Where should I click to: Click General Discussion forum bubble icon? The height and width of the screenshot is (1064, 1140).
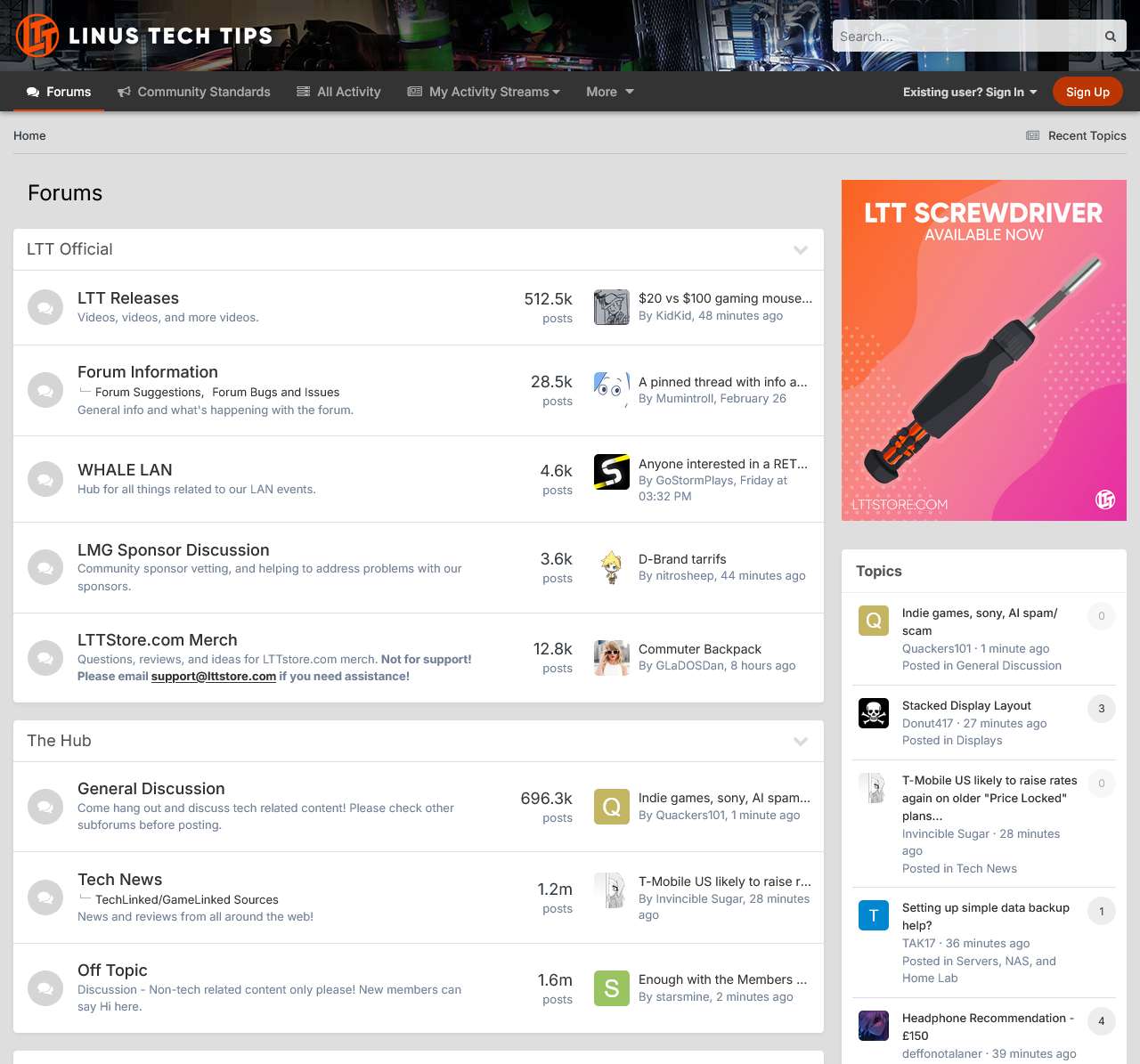[x=45, y=807]
